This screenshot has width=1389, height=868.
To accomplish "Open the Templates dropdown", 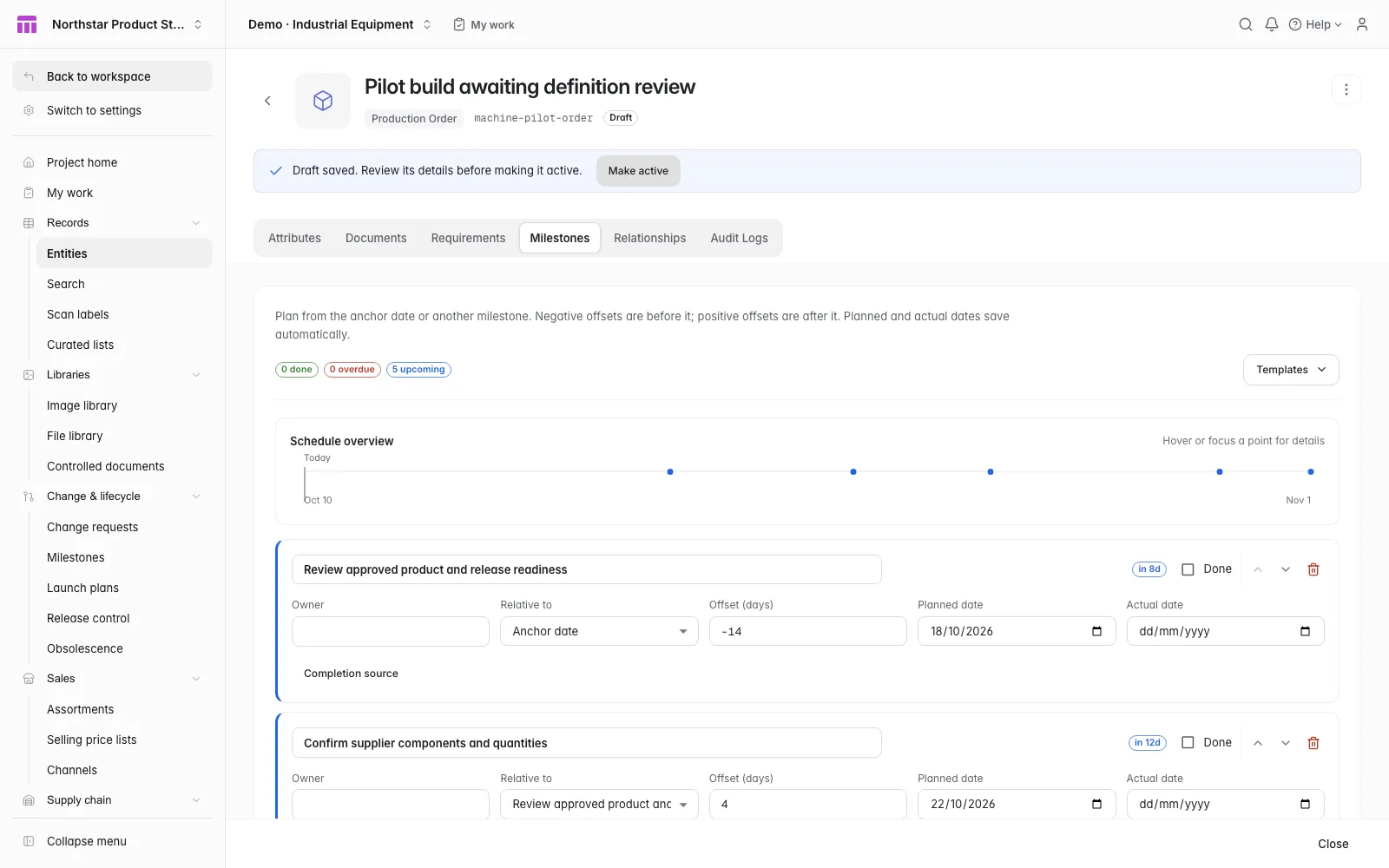I will (x=1291, y=370).
